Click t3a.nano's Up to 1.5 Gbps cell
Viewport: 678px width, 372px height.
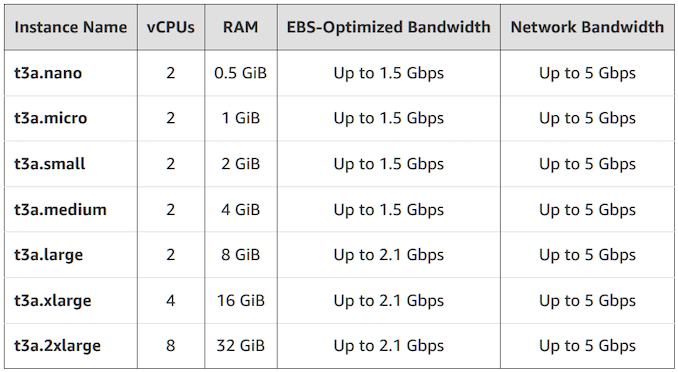click(x=389, y=73)
